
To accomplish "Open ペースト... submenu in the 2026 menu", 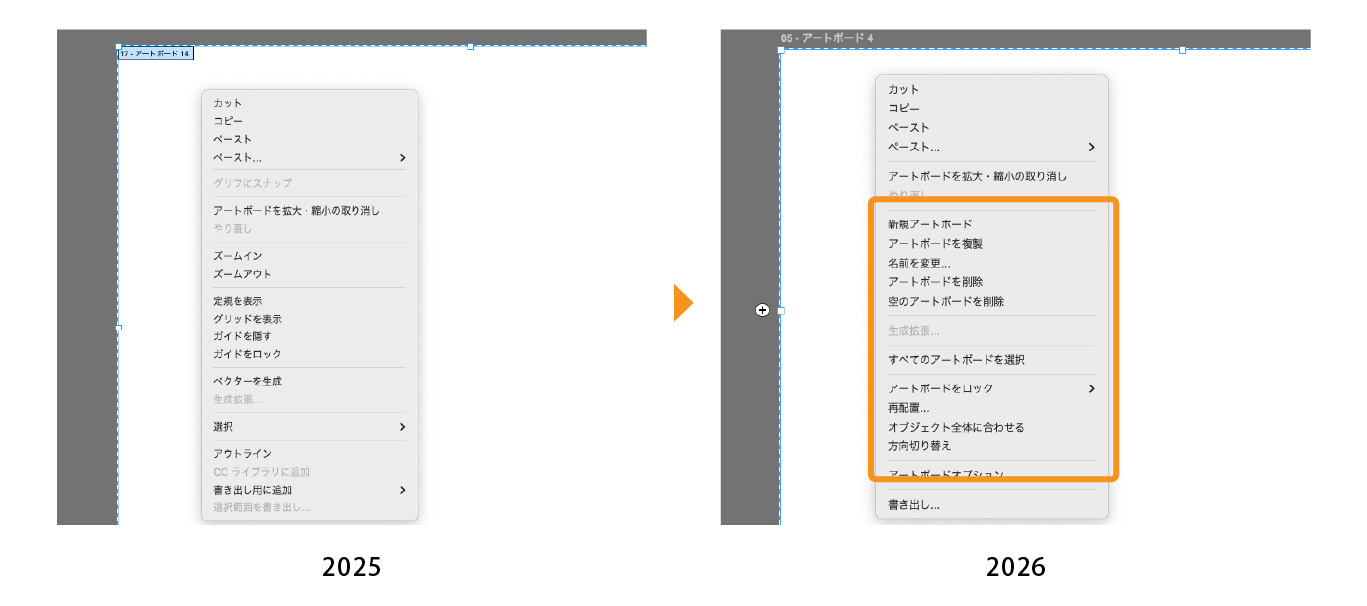I will click(1091, 147).
